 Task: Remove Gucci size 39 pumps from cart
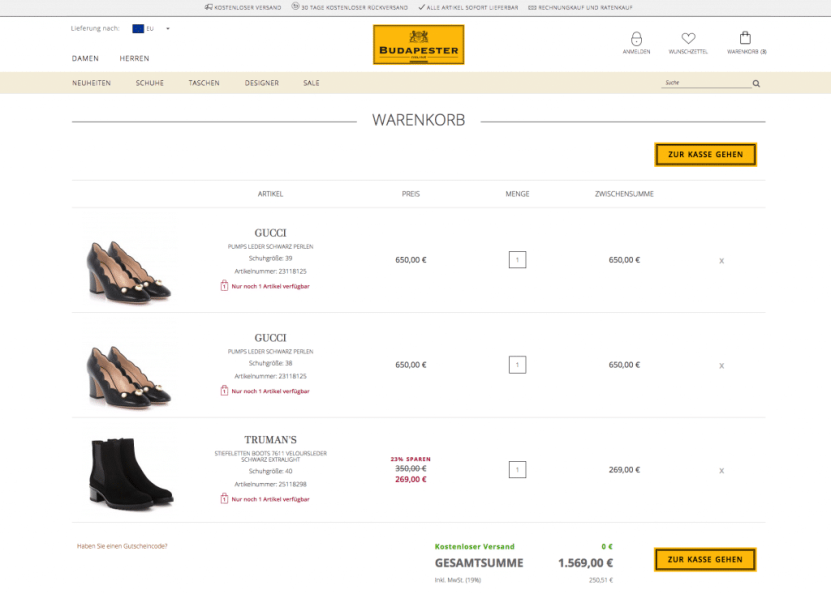[721, 261]
